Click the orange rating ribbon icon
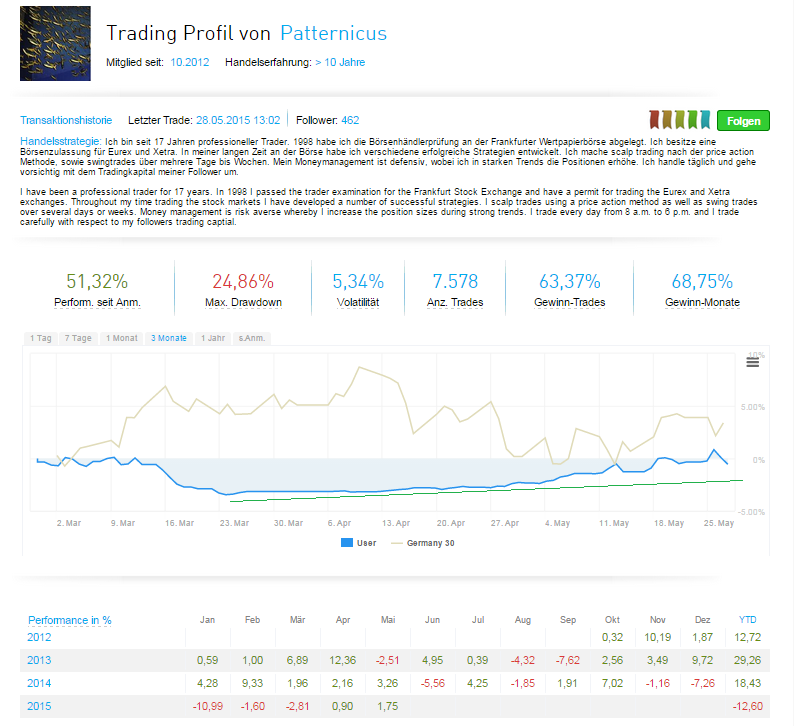Viewport: 803px width, 726px height. pos(667,121)
